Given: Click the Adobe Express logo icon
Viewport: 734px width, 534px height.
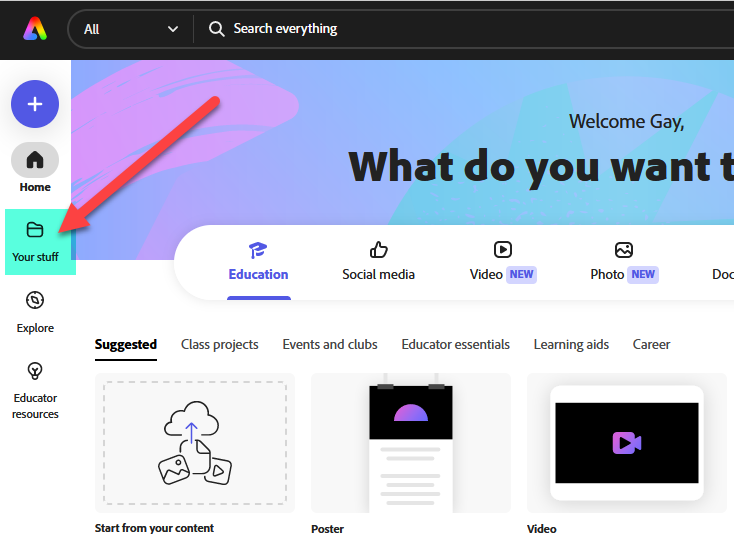Looking at the screenshot, I should pos(35,29).
